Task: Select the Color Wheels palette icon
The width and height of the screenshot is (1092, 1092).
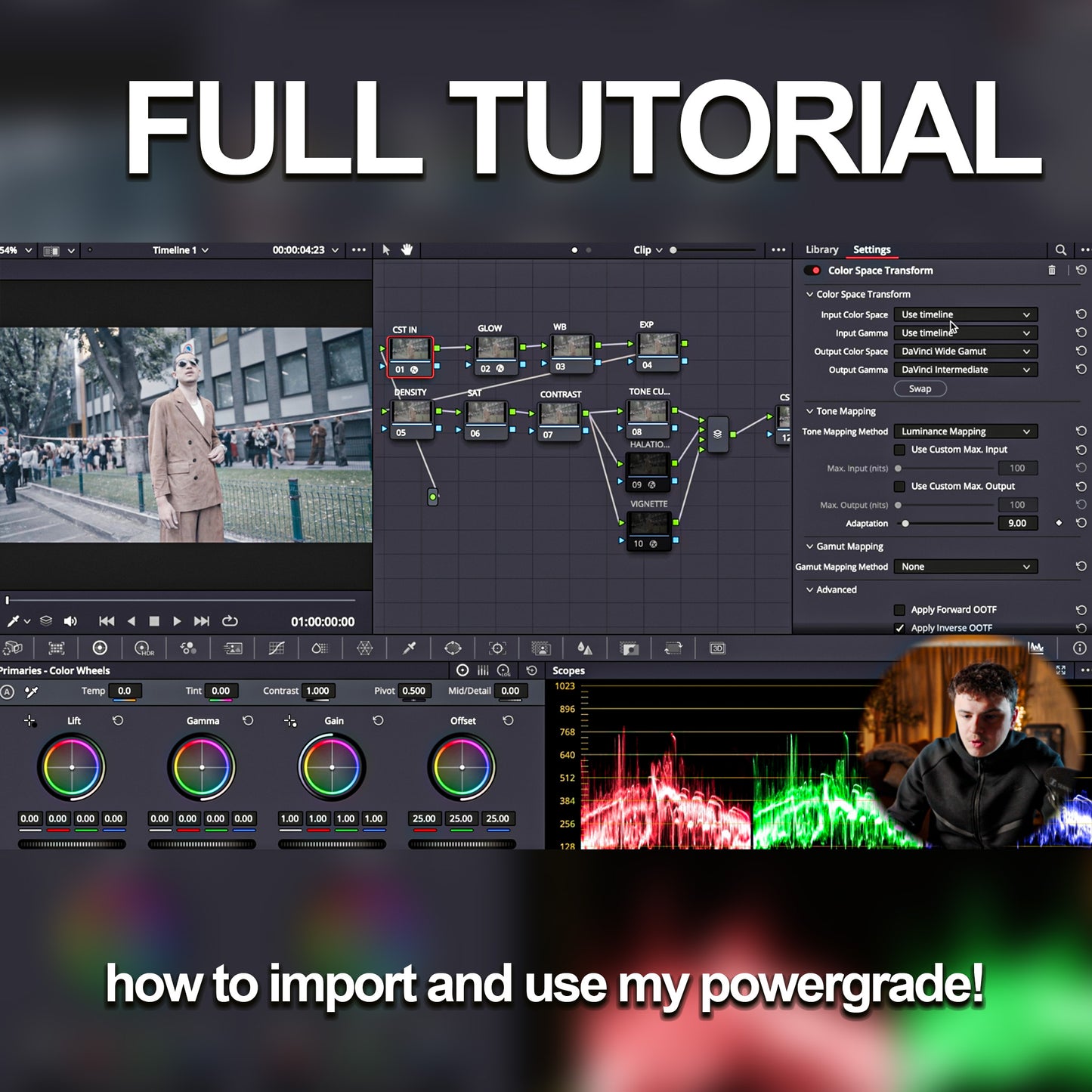Action: 99,648
